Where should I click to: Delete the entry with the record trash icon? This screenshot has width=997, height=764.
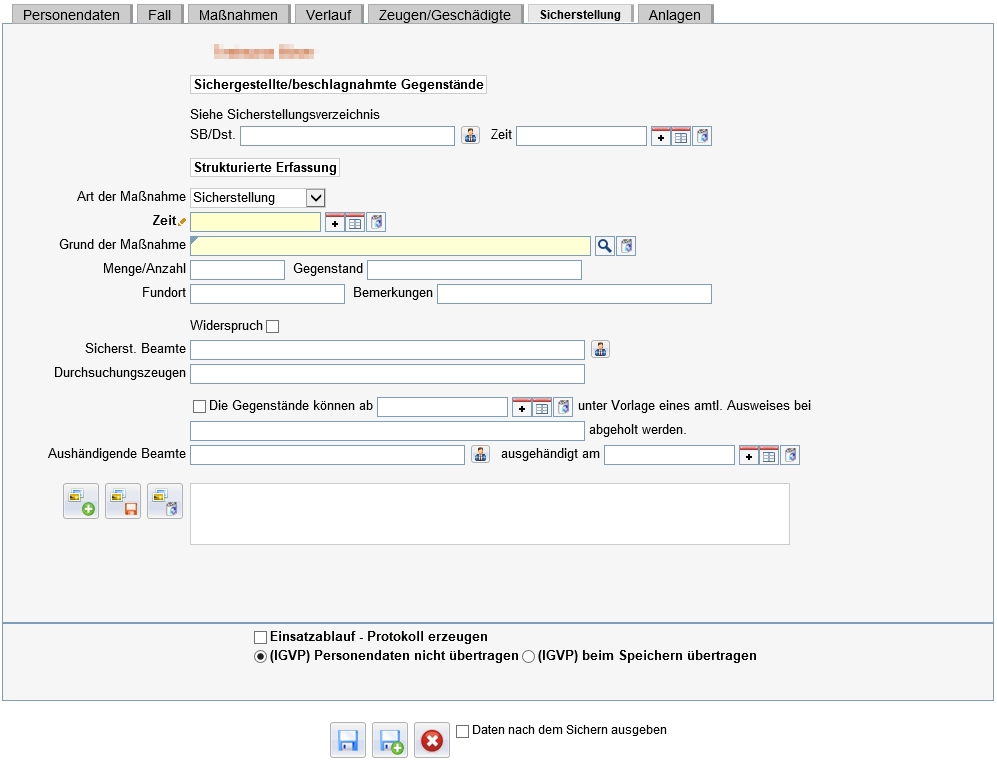(x=165, y=501)
